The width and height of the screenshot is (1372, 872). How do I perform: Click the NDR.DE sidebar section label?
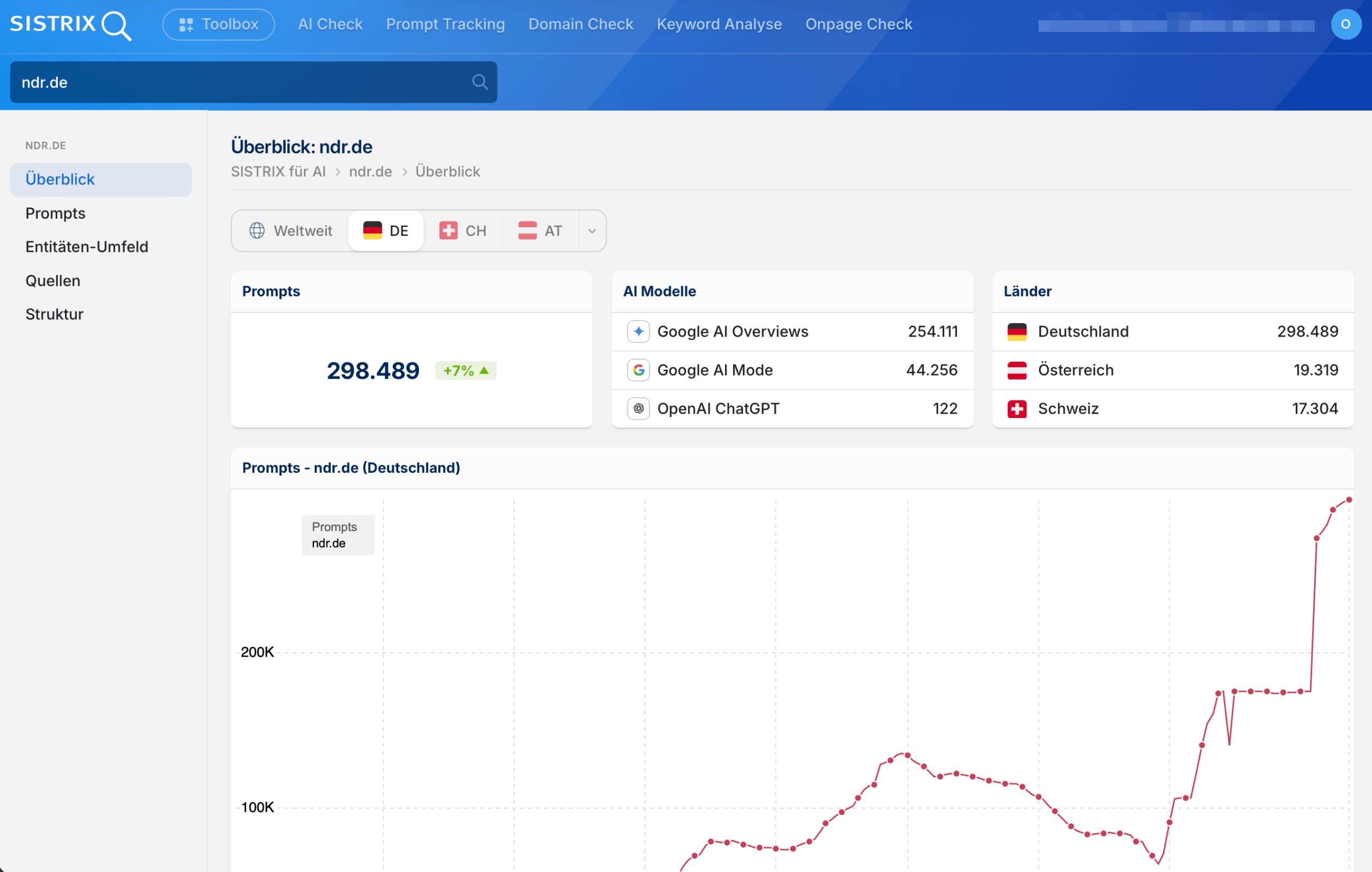pyautogui.click(x=46, y=146)
